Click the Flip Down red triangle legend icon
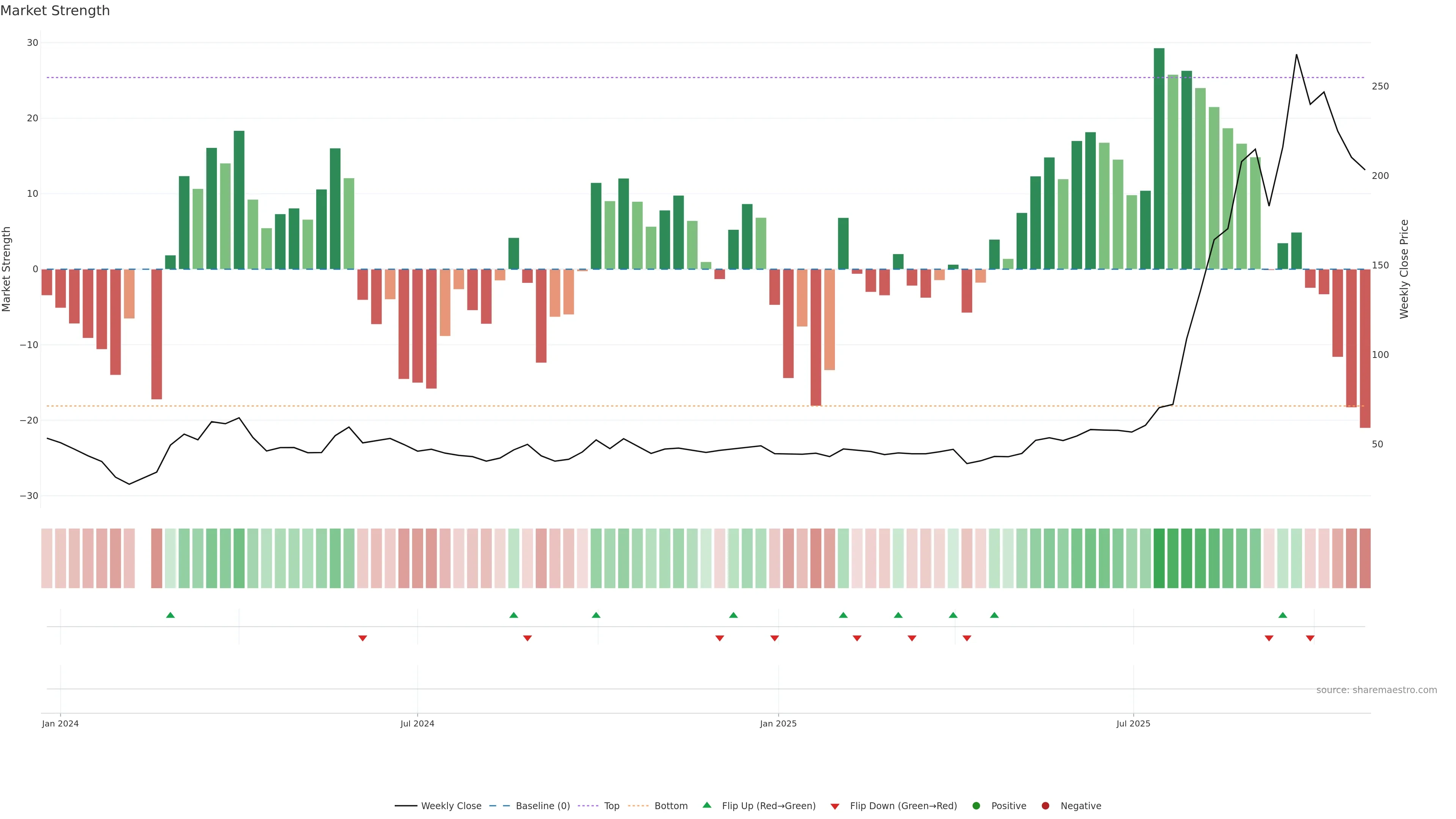Image resolution: width=1456 pixels, height=819 pixels. (835, 806)
